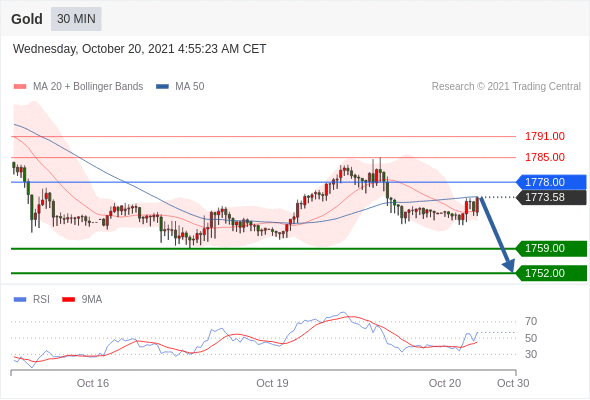
Task: Select the green 1752.00 support tag
Action: [551, 273]
